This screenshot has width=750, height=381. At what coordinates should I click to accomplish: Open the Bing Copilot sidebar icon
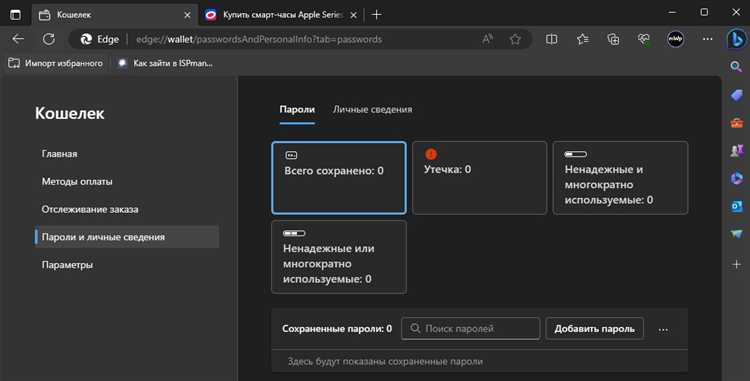point(737,40)
